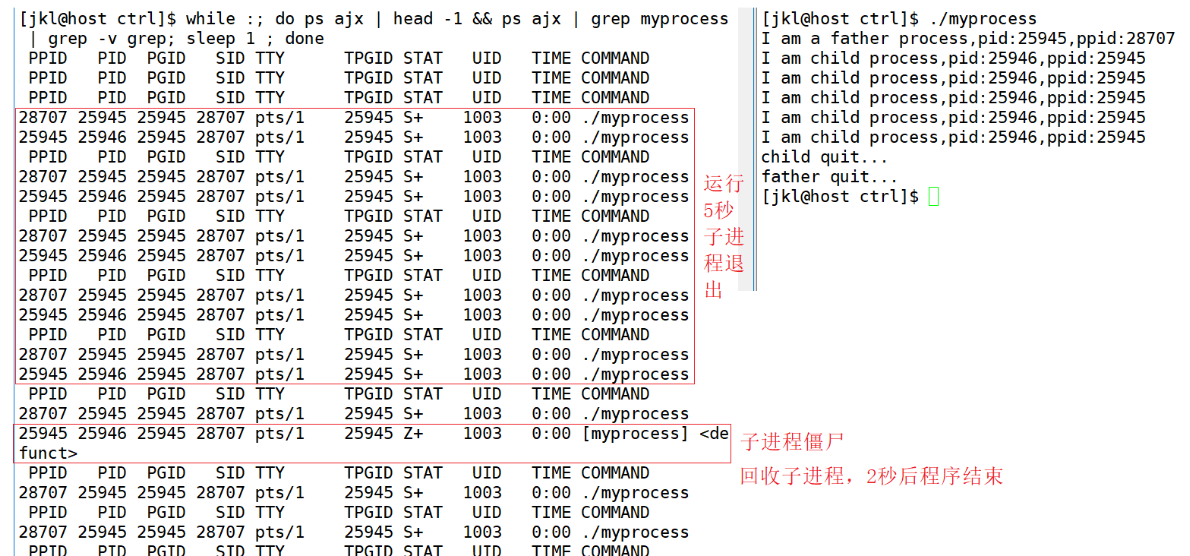Select "./myprocess" command in the right terminal prompt

981,18
